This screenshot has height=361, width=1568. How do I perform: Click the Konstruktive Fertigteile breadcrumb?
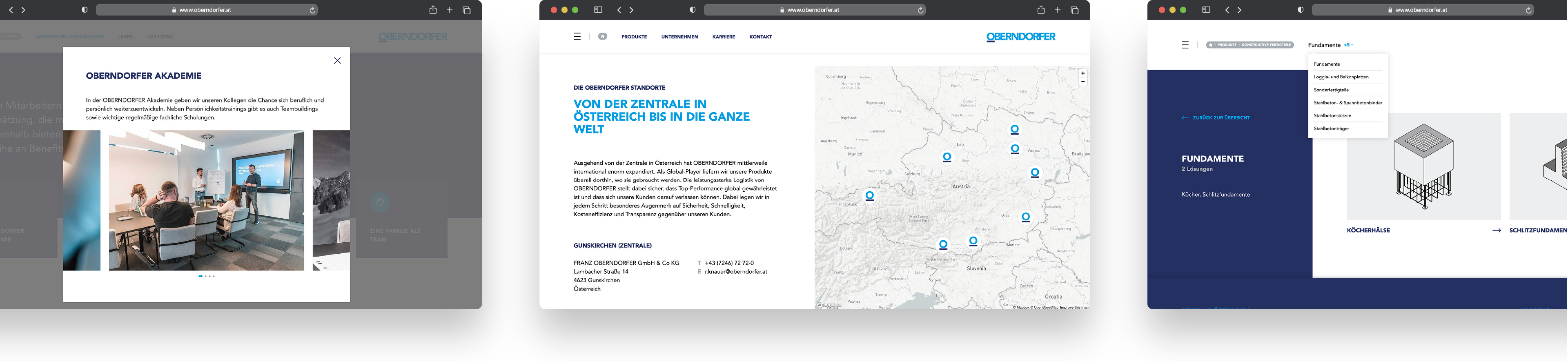(x=1266, y=45)
